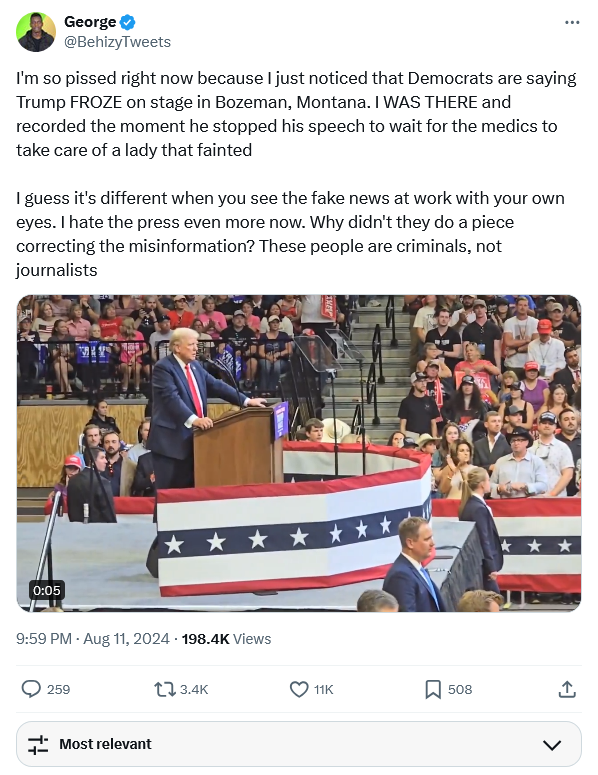Open the three-dot more options menu

572,22
